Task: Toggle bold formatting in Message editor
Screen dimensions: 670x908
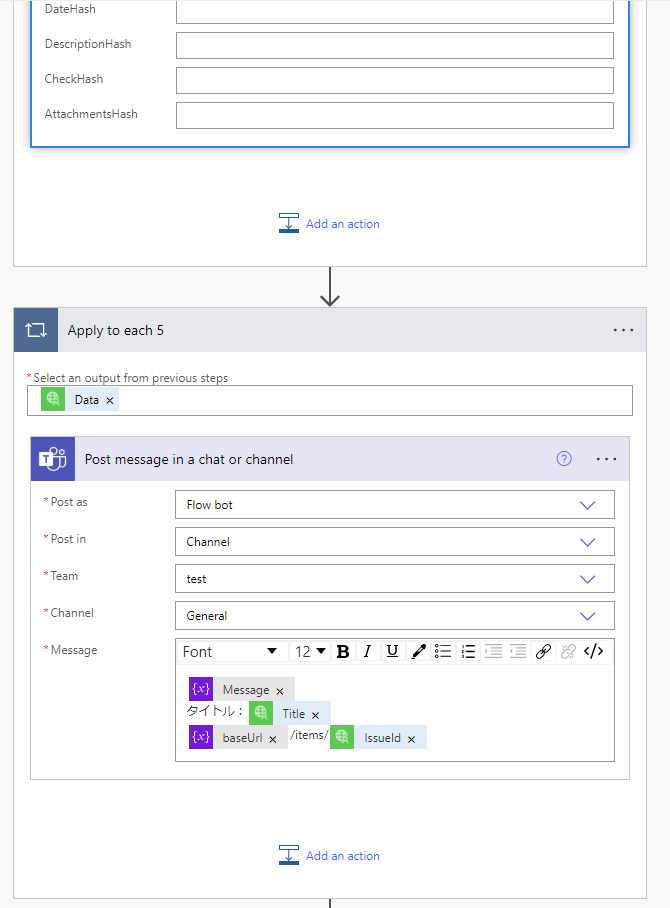Action: click(x=343, y=651)
